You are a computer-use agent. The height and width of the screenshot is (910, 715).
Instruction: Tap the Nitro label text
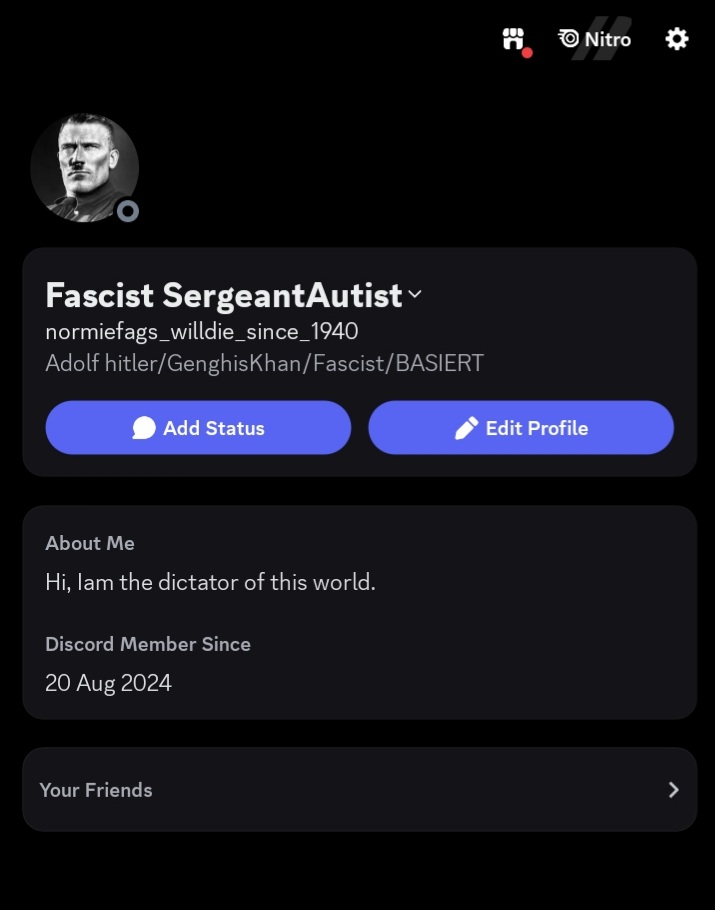[608, 39]
